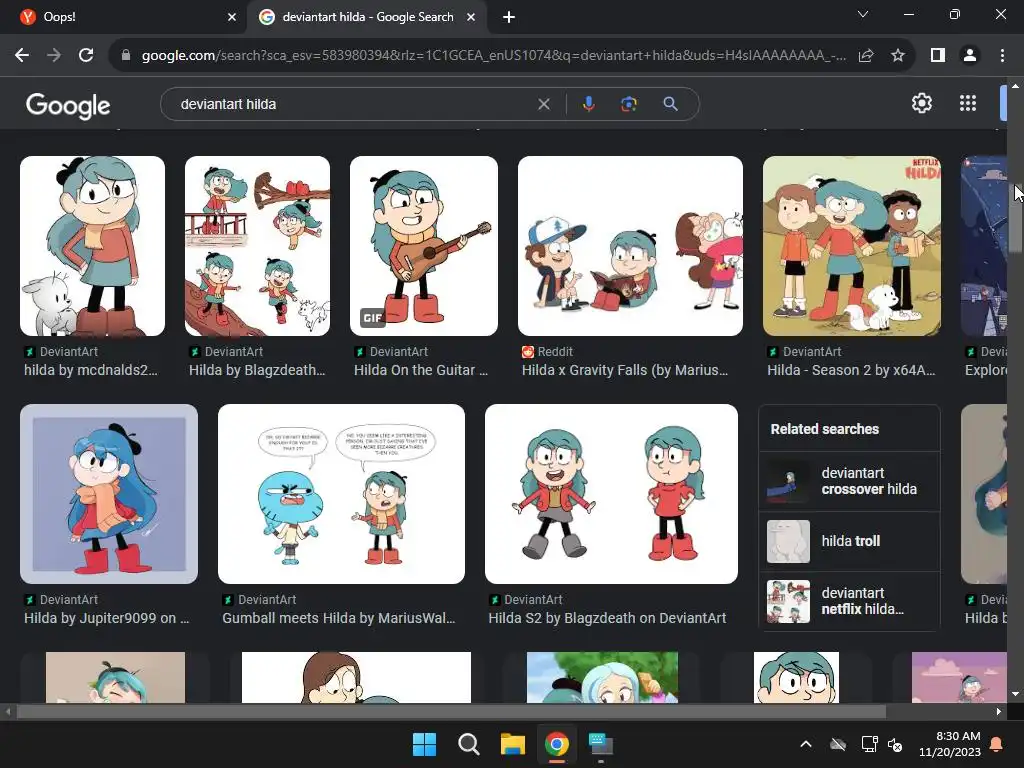Open the Hilda Season 2 Netflix image

[852, 246]
